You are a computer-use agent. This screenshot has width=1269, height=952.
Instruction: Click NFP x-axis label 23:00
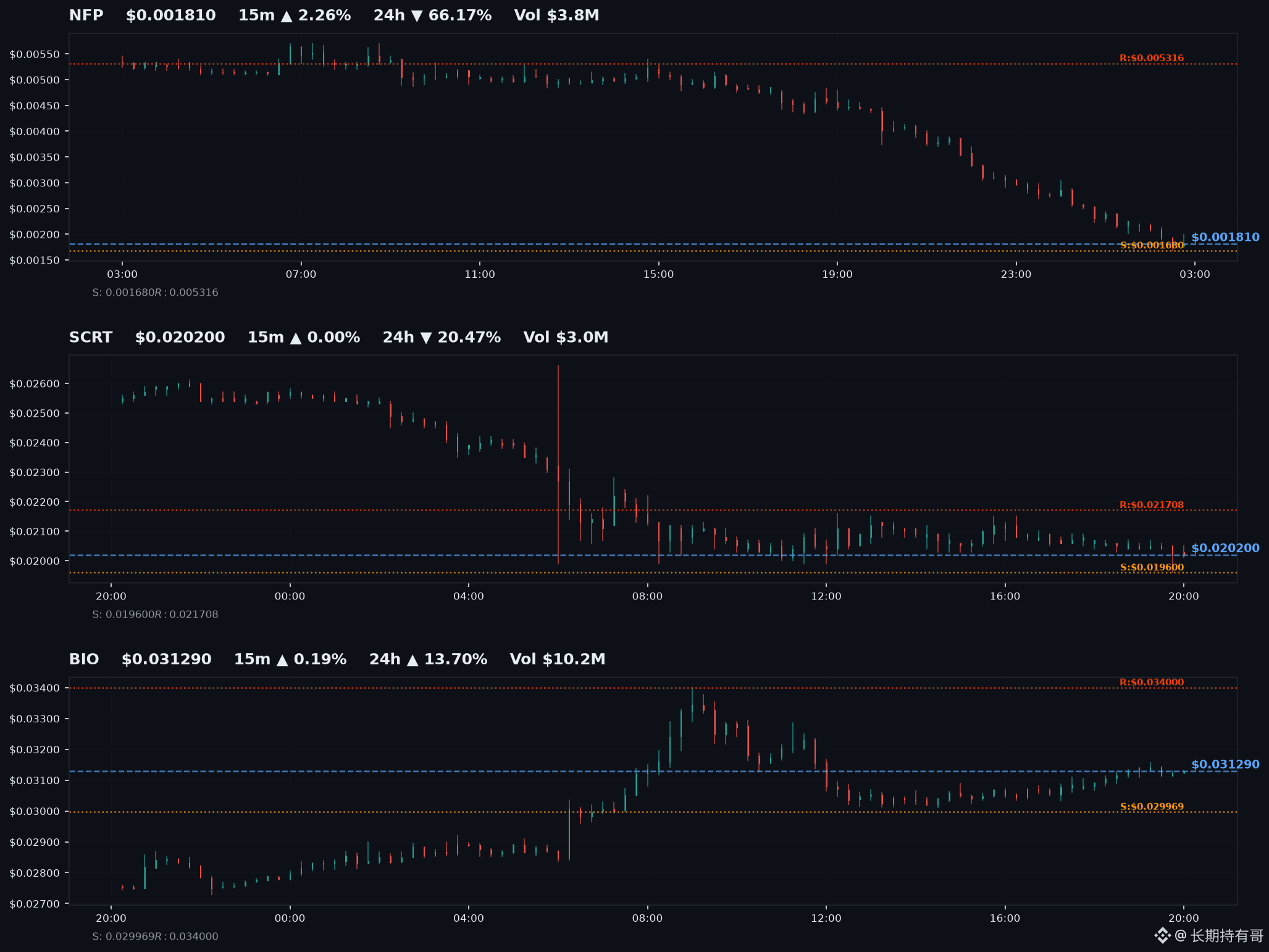click(1016, 275)
